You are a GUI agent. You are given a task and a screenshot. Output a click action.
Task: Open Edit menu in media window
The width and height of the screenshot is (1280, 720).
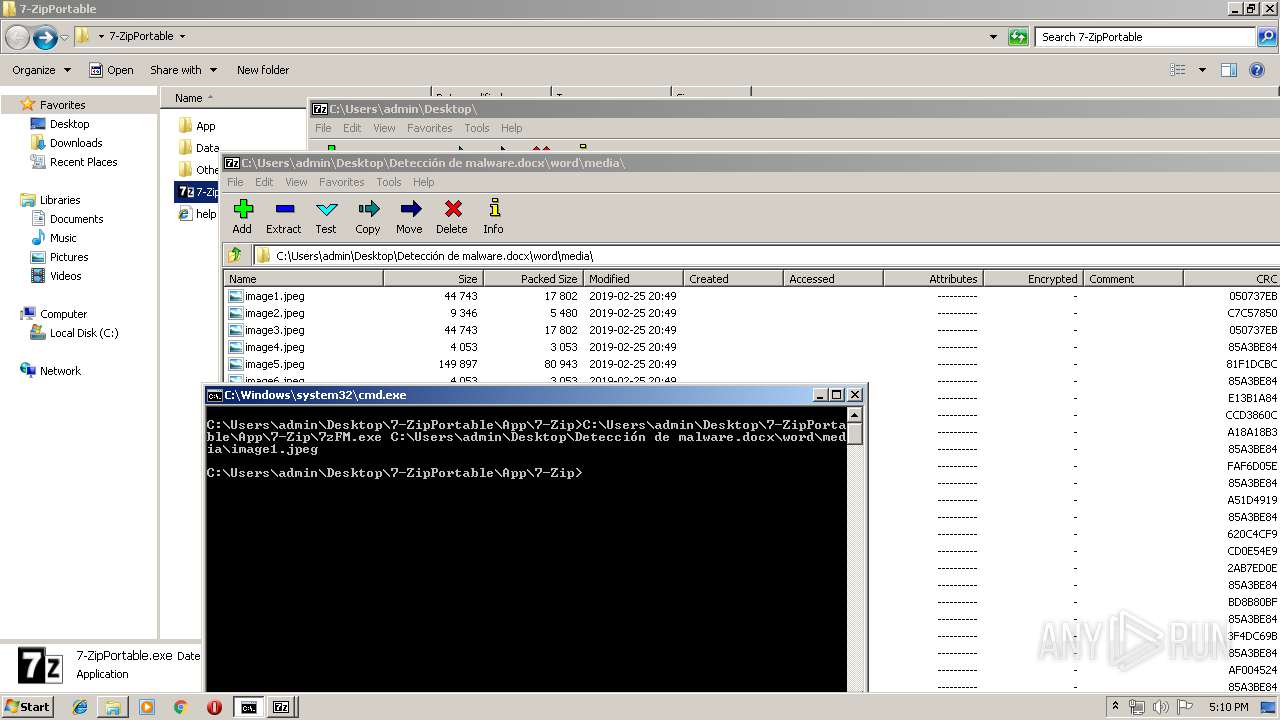tap(264, 182)
